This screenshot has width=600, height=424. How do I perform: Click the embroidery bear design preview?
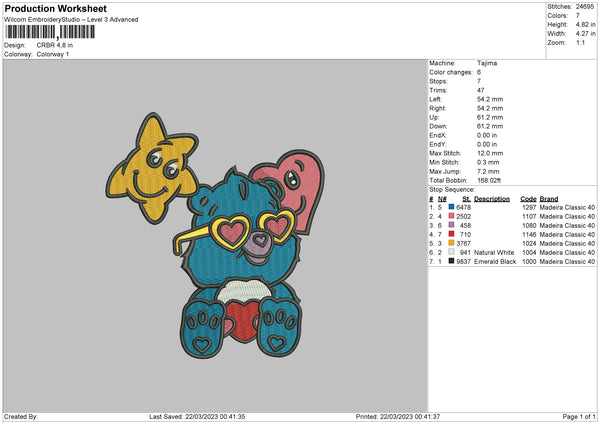(x=215, y=236)
